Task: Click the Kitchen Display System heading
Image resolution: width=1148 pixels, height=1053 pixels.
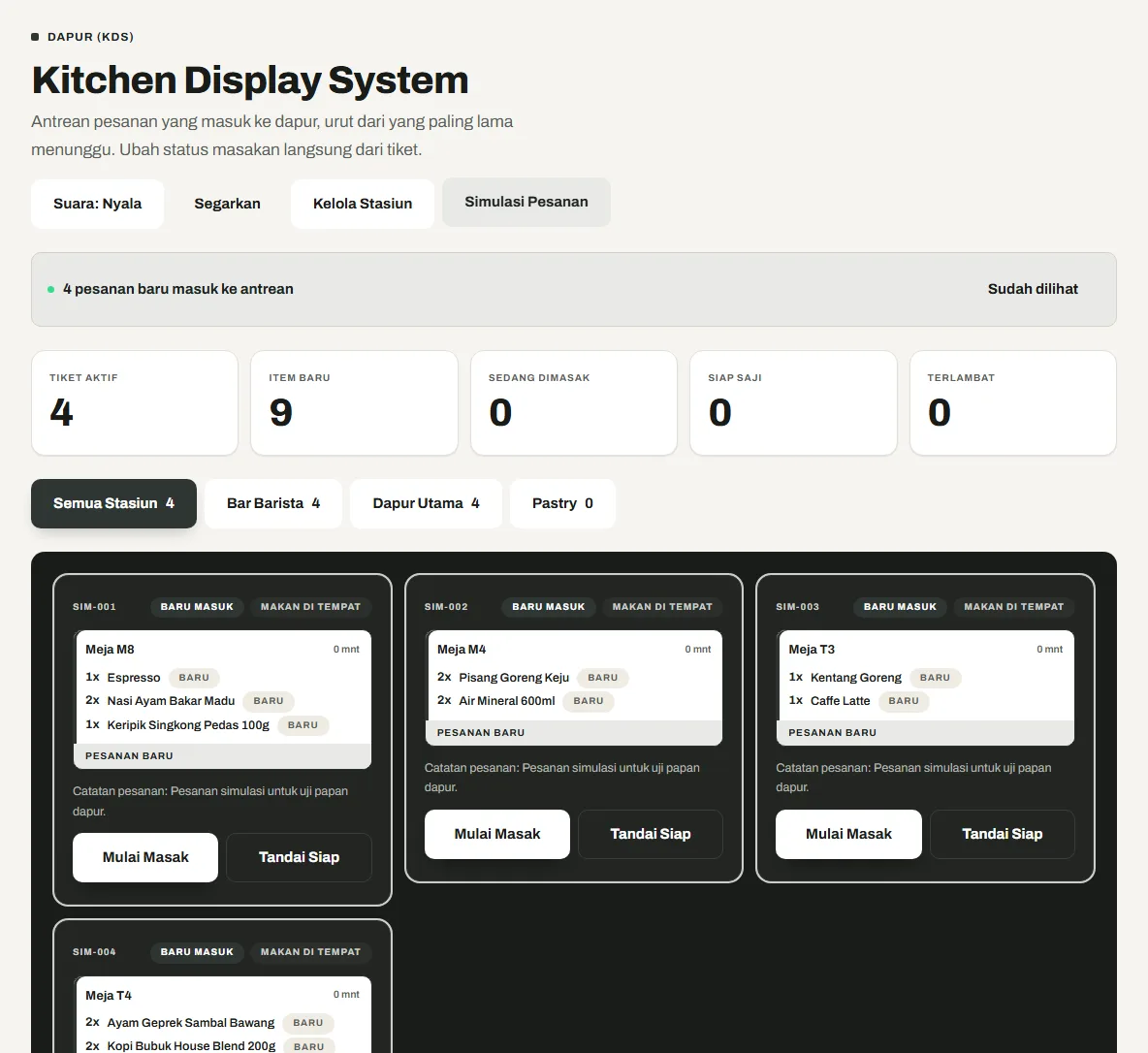Action: (249, 80)
